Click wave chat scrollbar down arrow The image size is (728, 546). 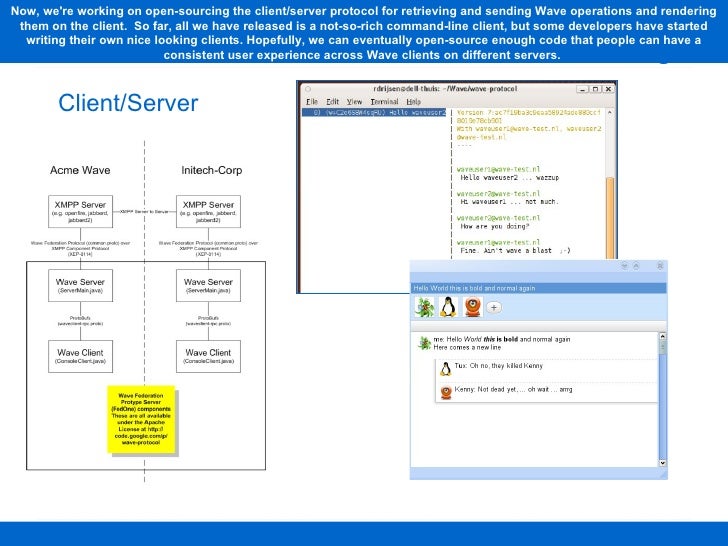(663, 463)
